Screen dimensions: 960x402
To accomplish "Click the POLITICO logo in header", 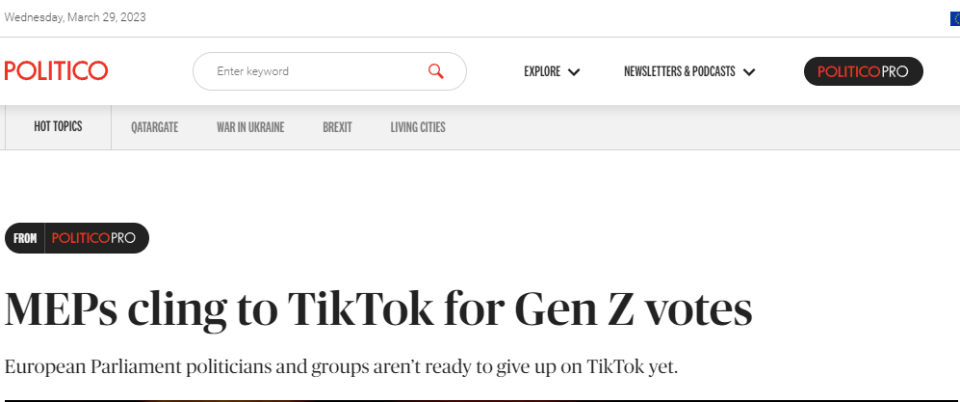I will [56, 71].
